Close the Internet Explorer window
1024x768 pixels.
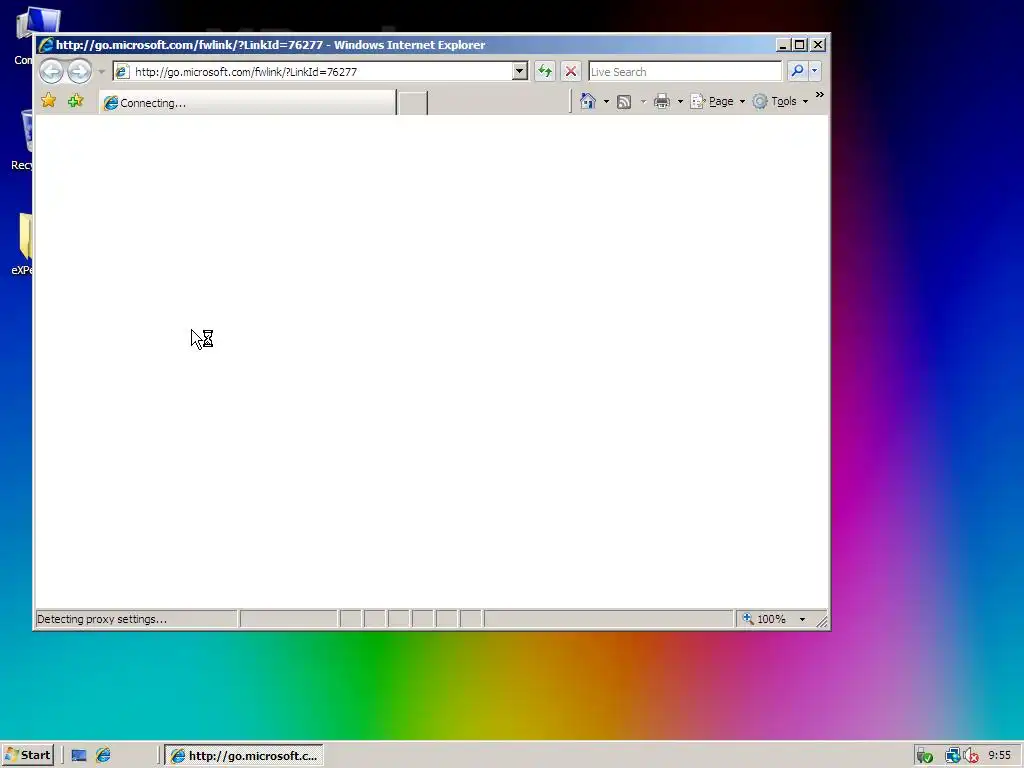[x=818, y=45]
